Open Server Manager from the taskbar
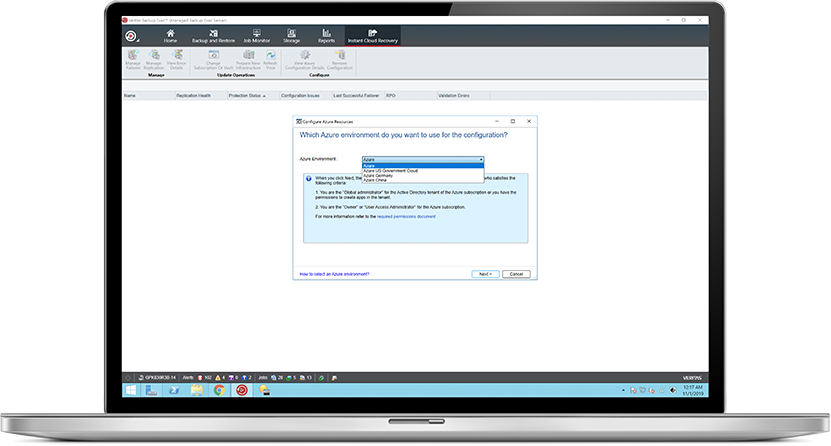This screenshot has height=446, width=831. click(x=152, y=390)
